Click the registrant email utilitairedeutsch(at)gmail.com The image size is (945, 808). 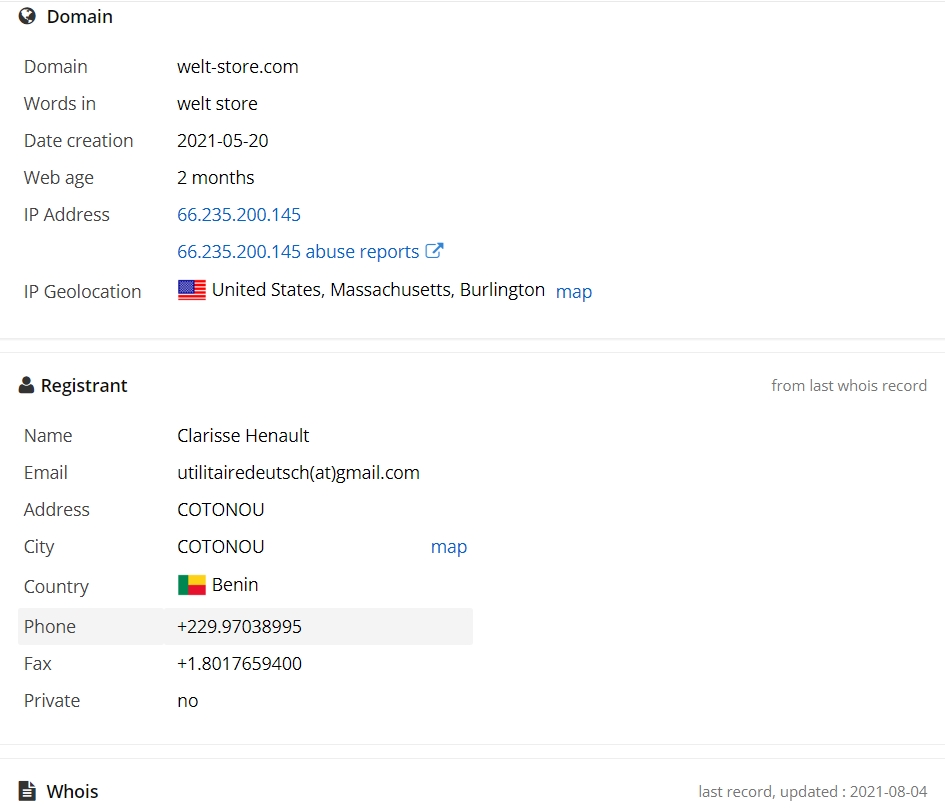[x=298, y=473]
